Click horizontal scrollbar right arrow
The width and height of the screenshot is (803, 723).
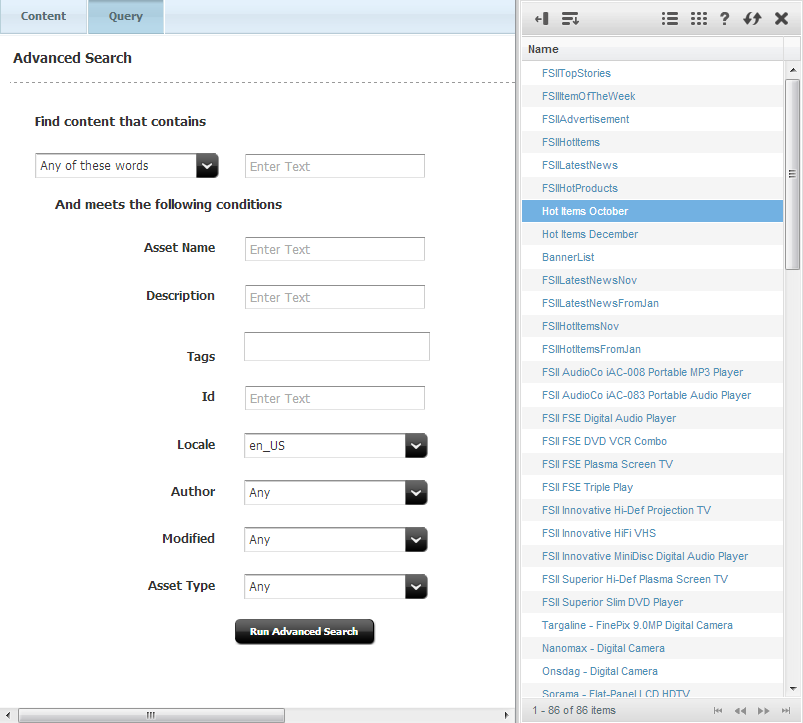pos(506,715)
